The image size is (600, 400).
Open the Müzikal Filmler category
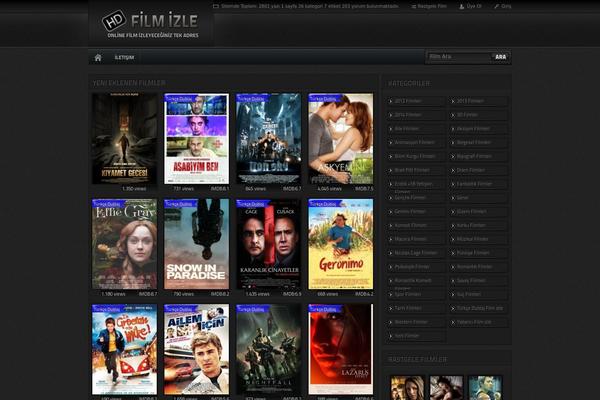pos(473,239)
